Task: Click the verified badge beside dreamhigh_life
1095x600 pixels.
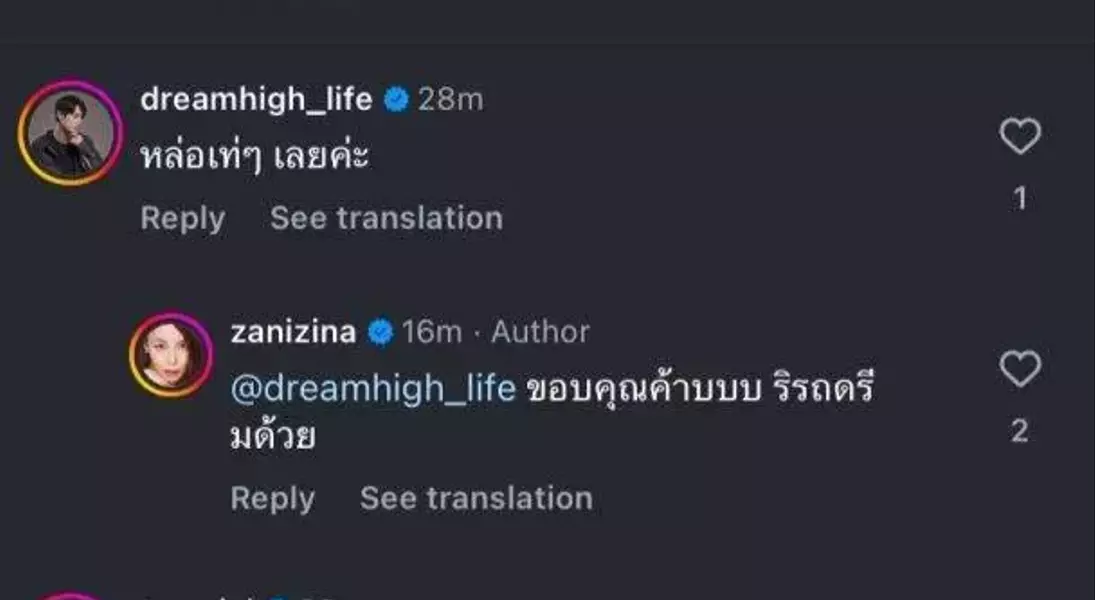Action: pyautogui.click(x=396, y=99)
